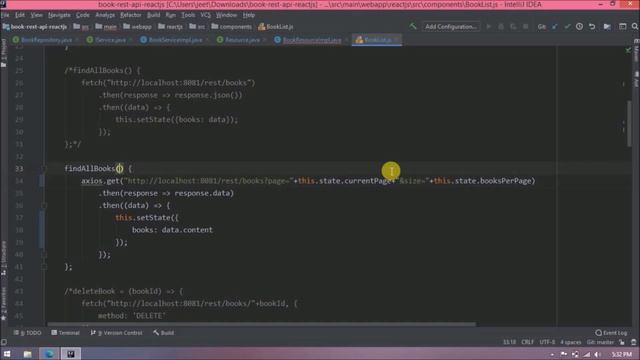
Task: Click the BookList.js file breadcrumb
Action: point(276,27)
